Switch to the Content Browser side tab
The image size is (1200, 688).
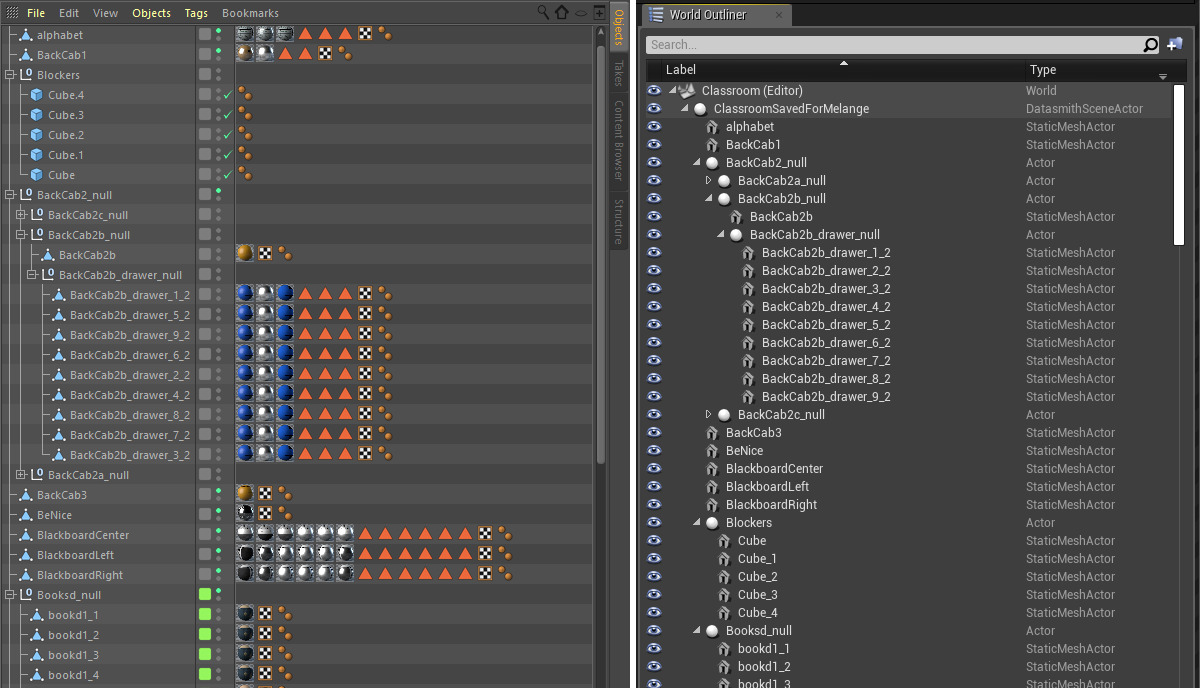point(619,138)
